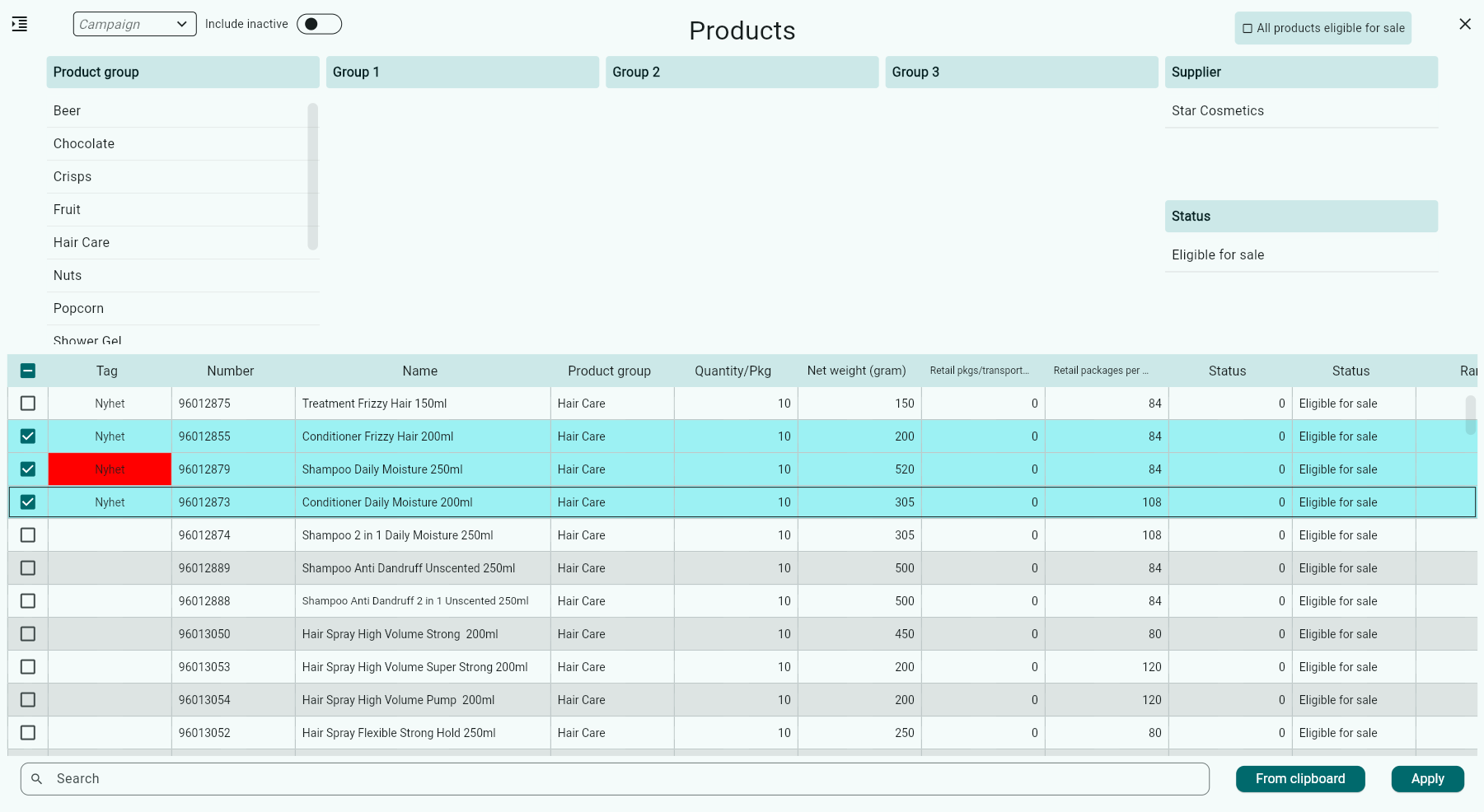This screenshot has height=812, width=1484.
Task: Open the Campaign dropdown
Action: tap(135, 24)
